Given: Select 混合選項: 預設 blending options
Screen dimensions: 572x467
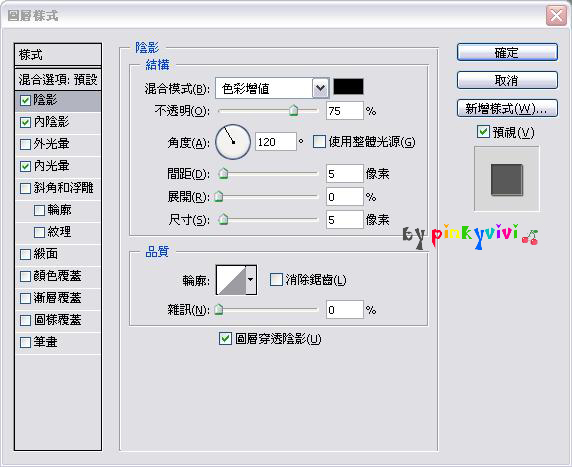Looking at the screenshot, I should tap(58, 79).
